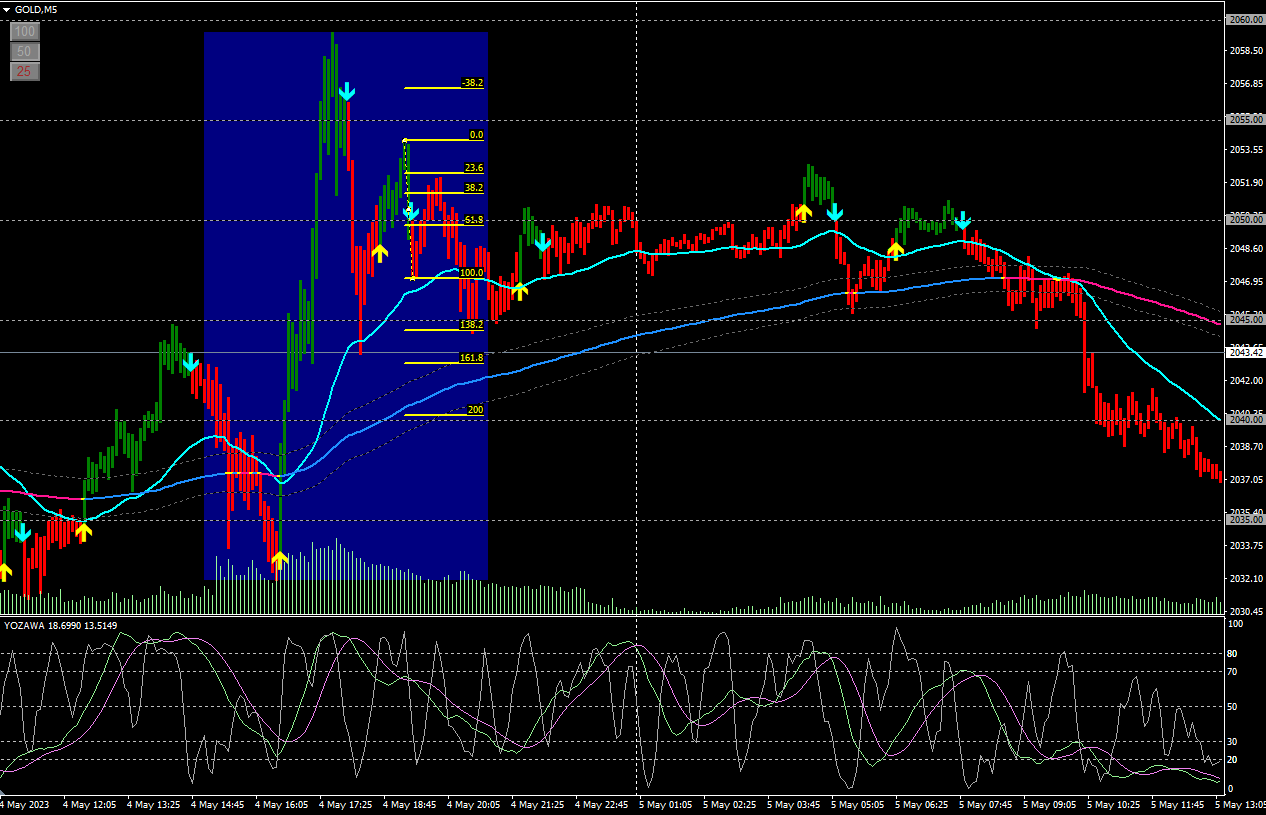
Task: Click the 2060.00 price level on axis
Action: point(1245,20)
